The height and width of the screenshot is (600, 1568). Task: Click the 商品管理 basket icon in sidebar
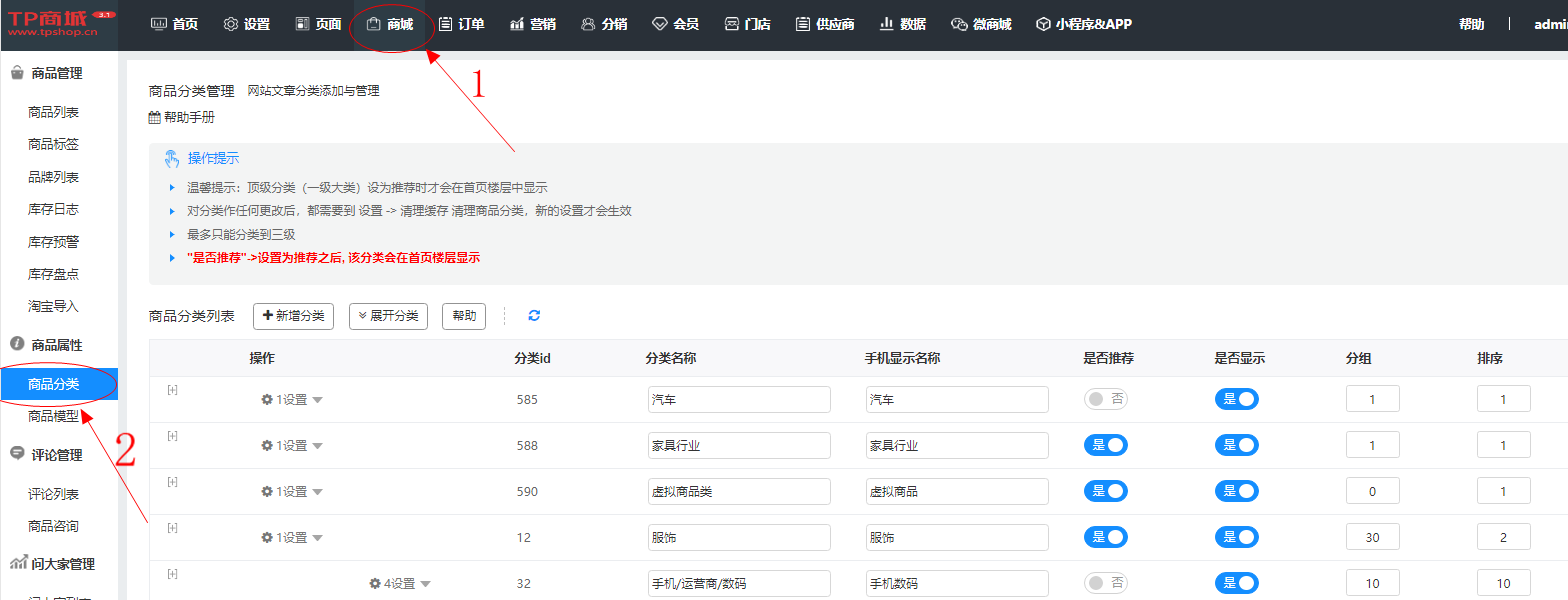tap(17, 73)
